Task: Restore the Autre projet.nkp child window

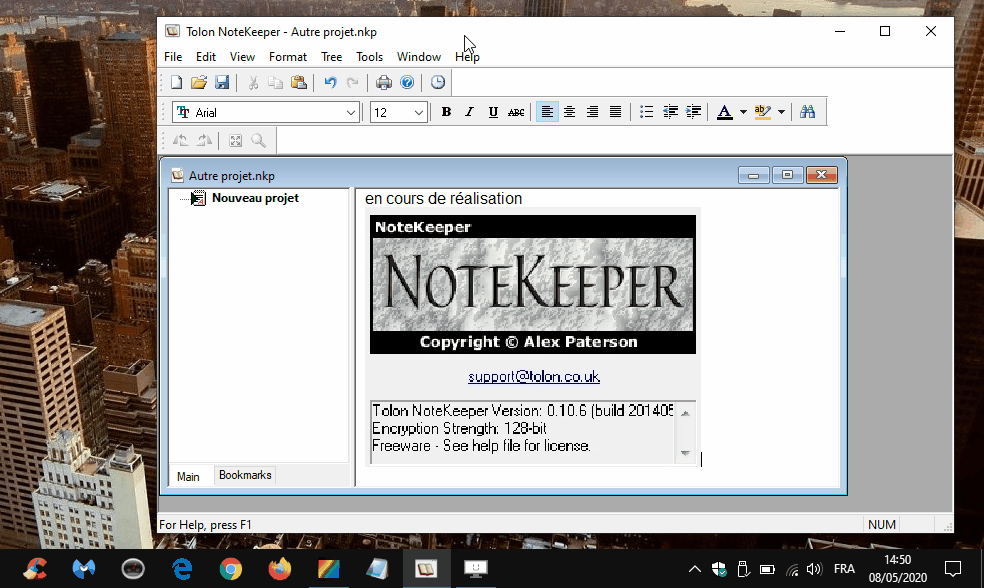Action: pyautogui.click(x=788, y=175)
